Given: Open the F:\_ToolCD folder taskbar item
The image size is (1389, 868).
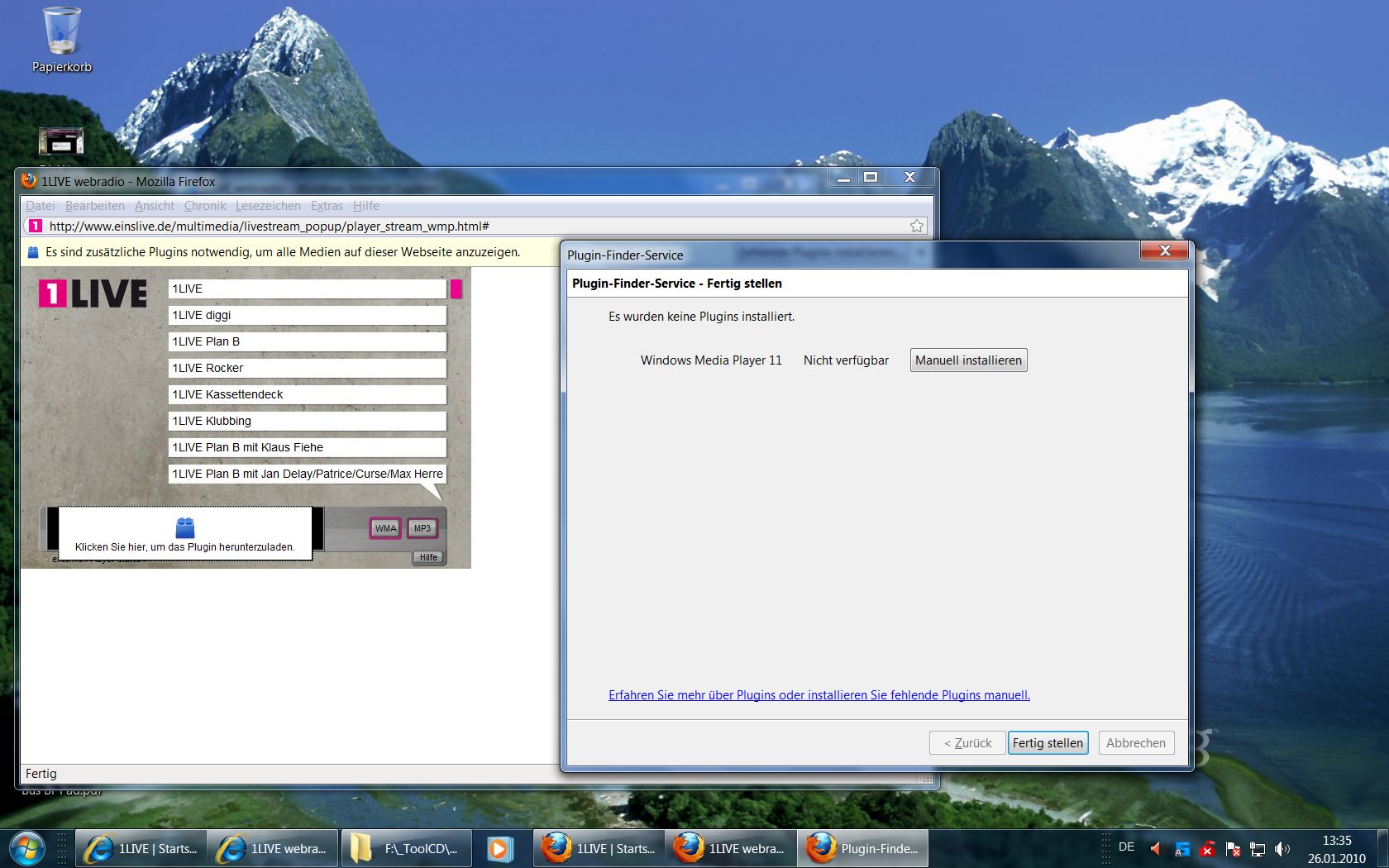Looking at the screenshot, I should 406,849.
